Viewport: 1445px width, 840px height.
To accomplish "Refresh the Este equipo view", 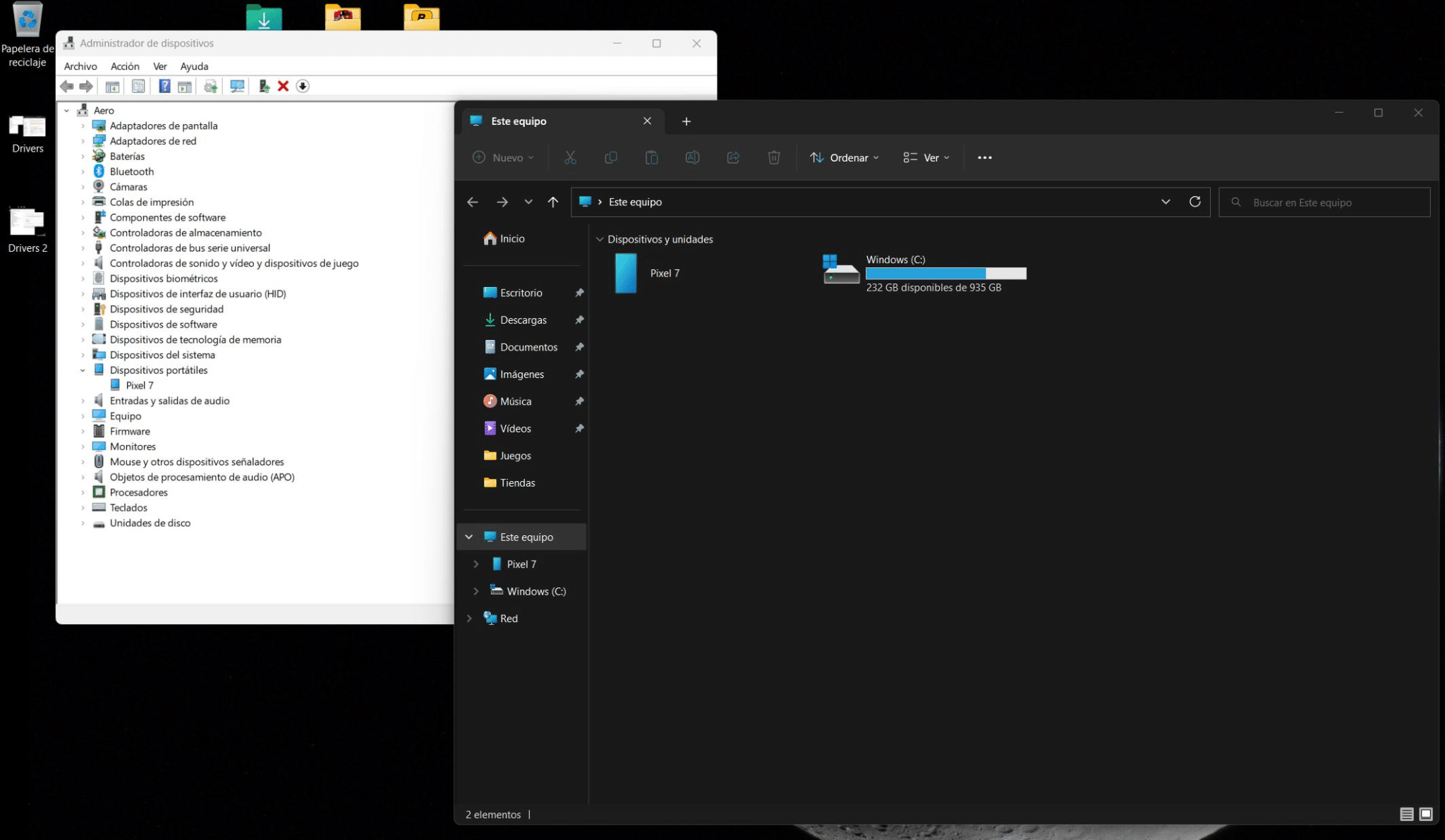I will (x=1195, y=202).
